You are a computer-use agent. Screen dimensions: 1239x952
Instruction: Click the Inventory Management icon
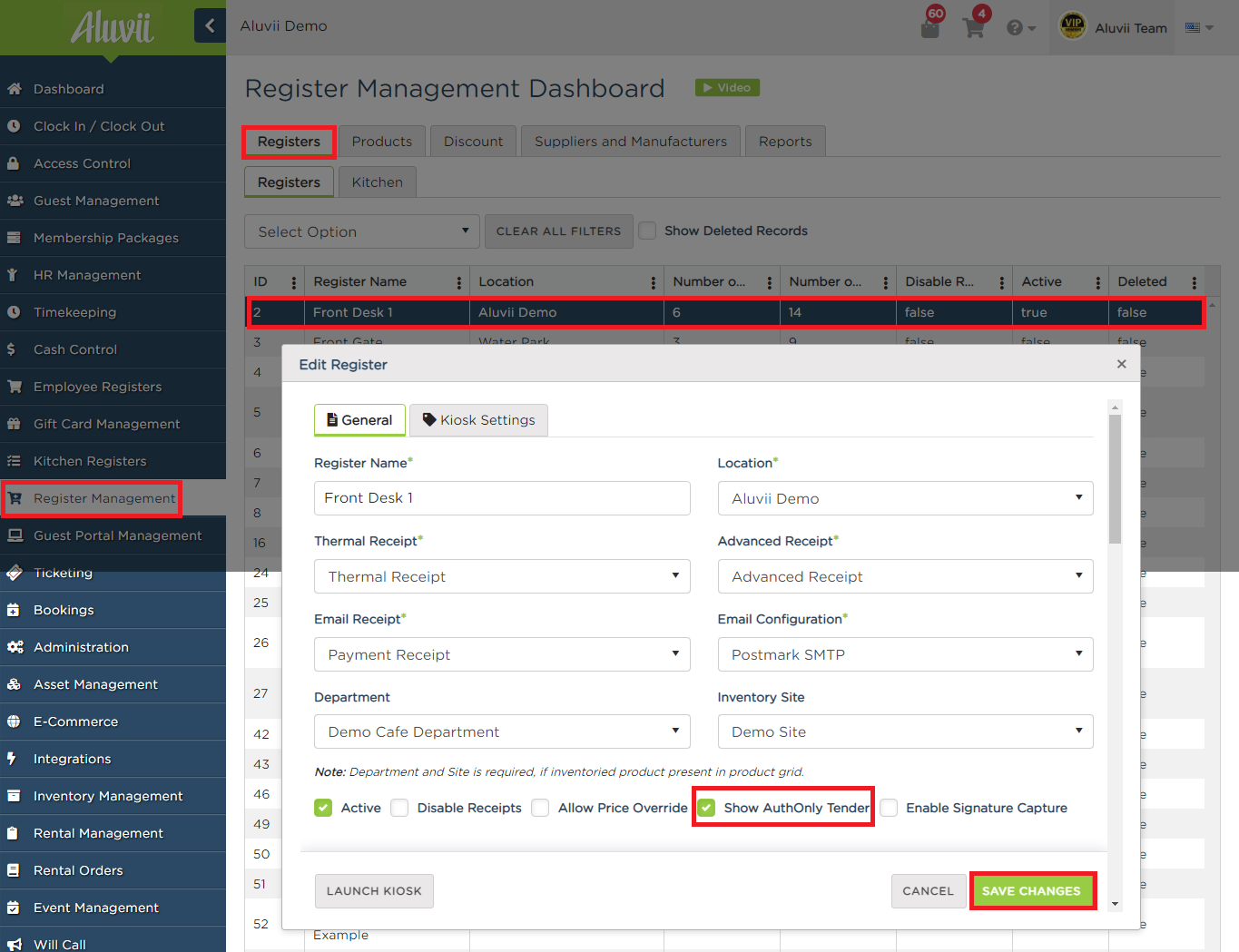coord(15,796)
